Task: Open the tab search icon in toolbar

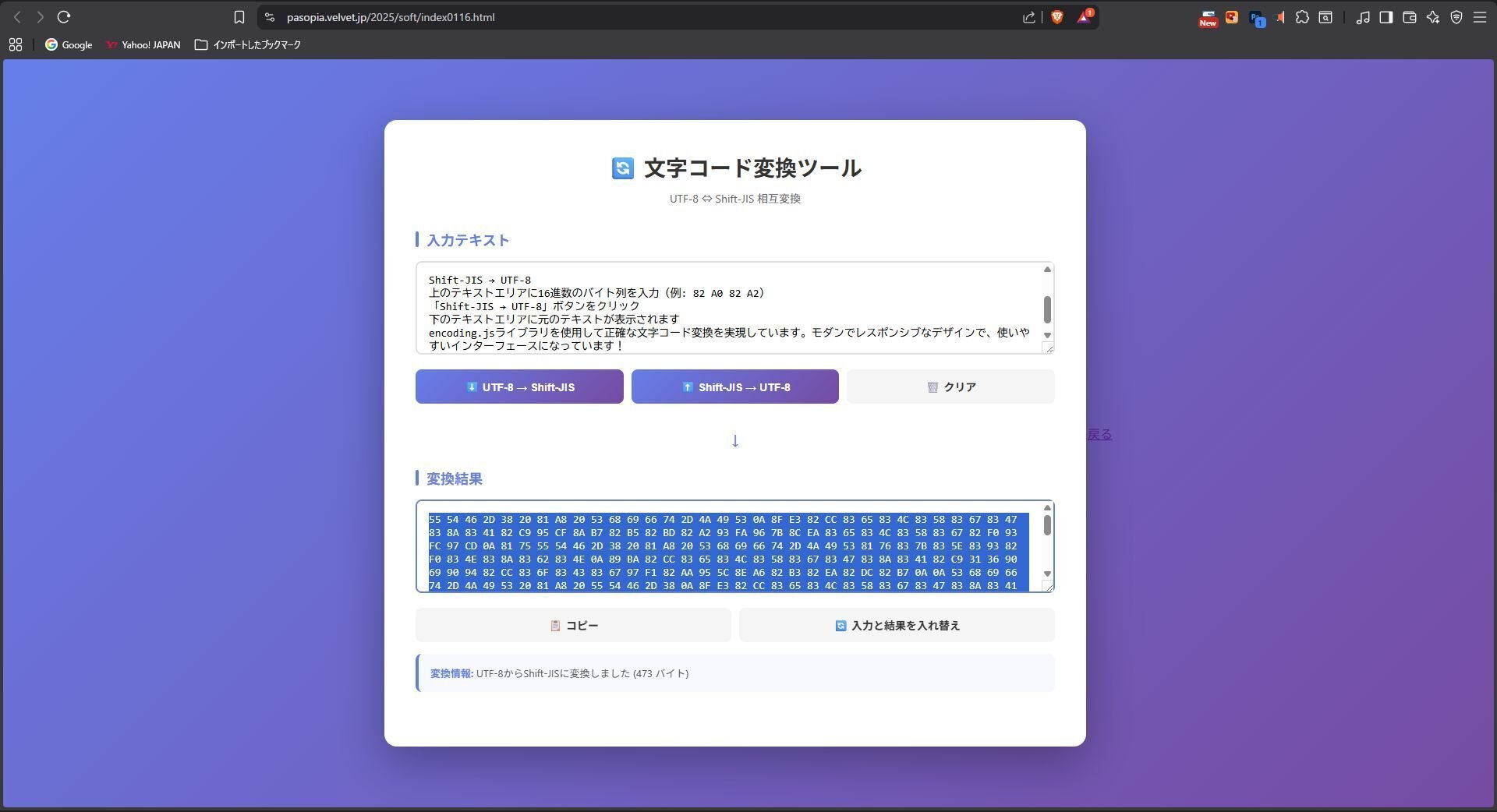Action: pos(1325,17)
